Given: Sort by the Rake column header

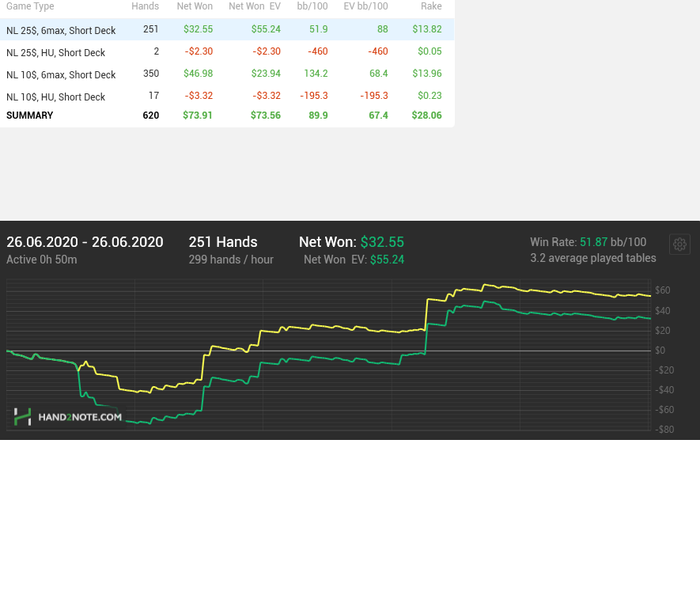Looking at the screenshot, I should click(x=431, y=6).
